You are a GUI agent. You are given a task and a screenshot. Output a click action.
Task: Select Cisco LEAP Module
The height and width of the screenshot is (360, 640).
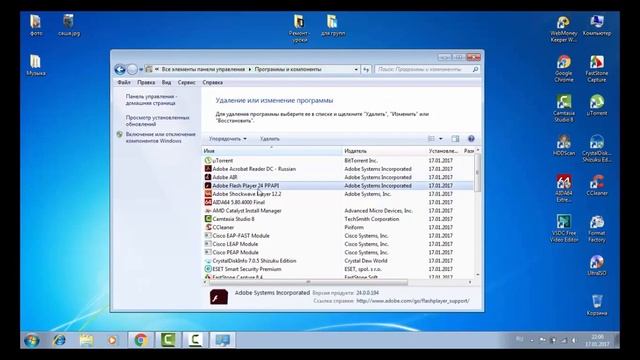click(338, 244)
